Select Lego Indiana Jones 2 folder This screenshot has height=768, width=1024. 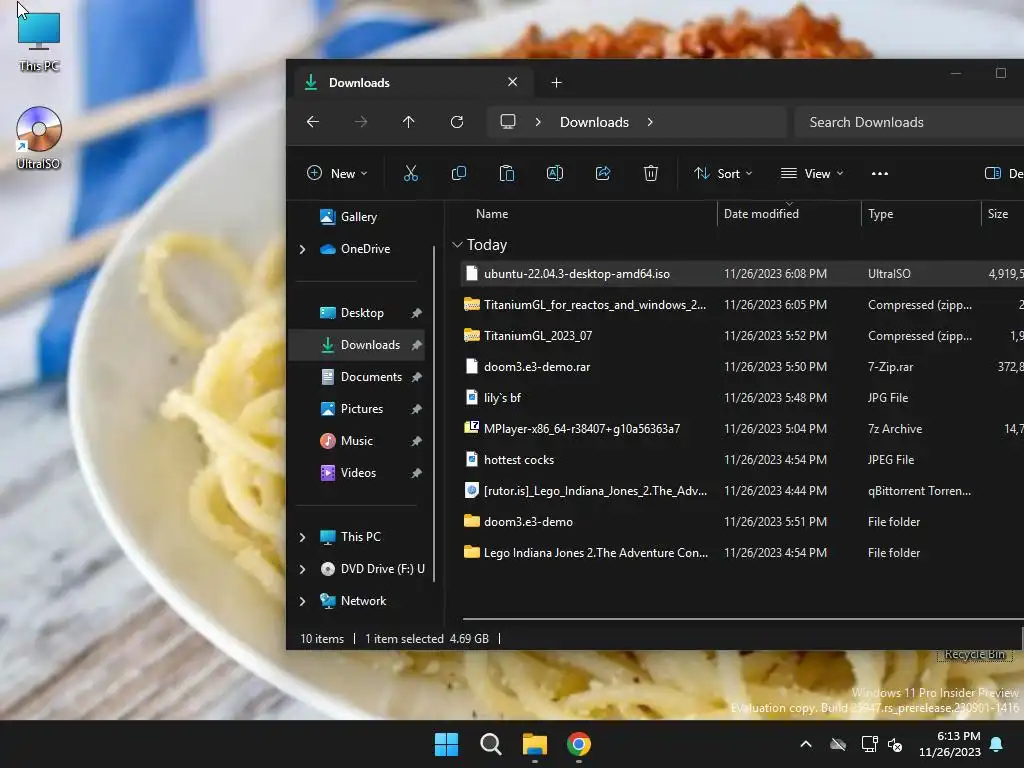(x=742, y=552)
